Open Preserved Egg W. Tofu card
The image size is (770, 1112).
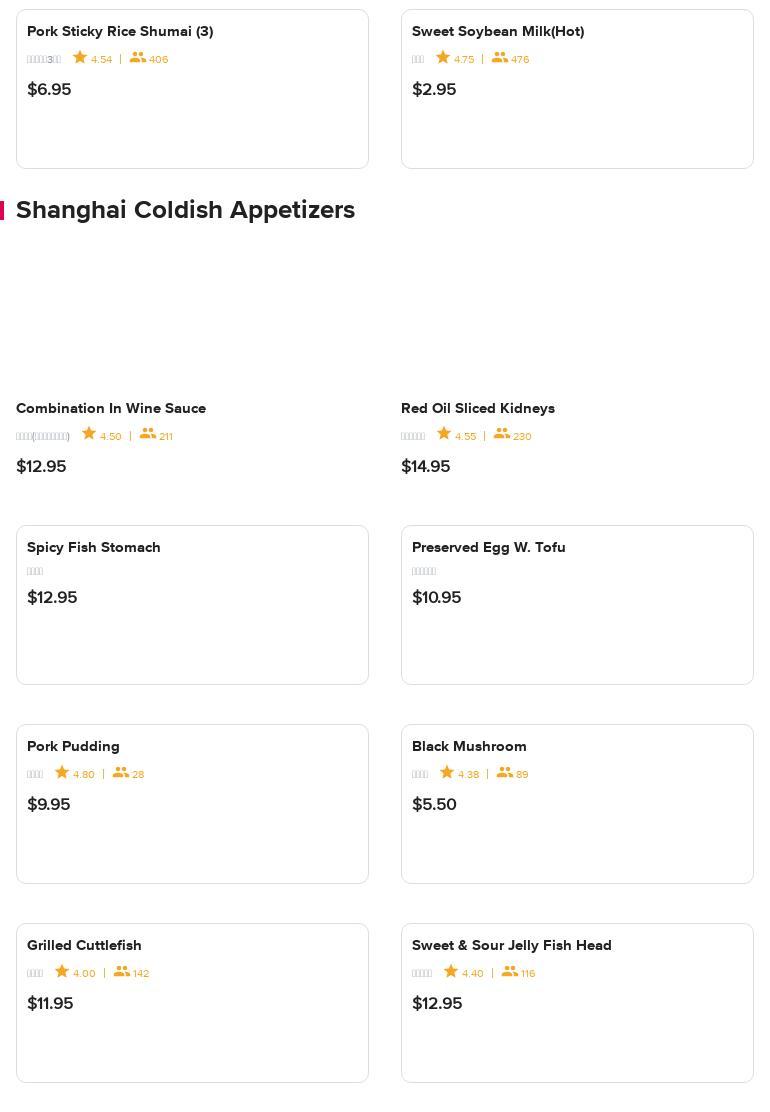click(577, 604)
